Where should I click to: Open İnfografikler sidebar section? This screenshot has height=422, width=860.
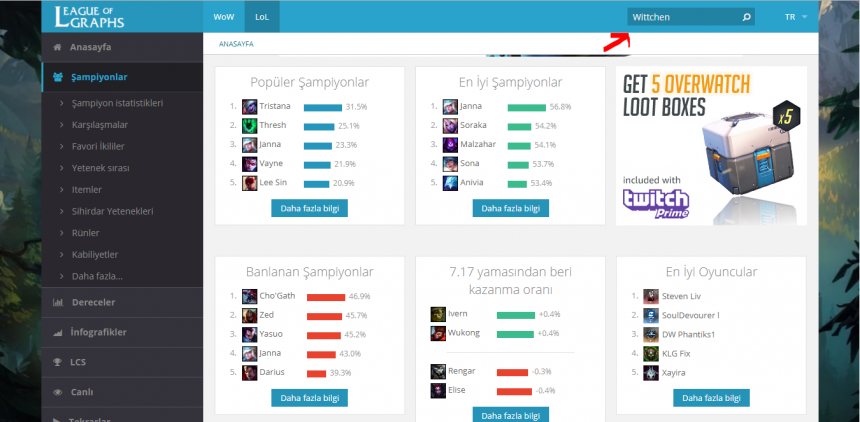[x=122, y=333]
